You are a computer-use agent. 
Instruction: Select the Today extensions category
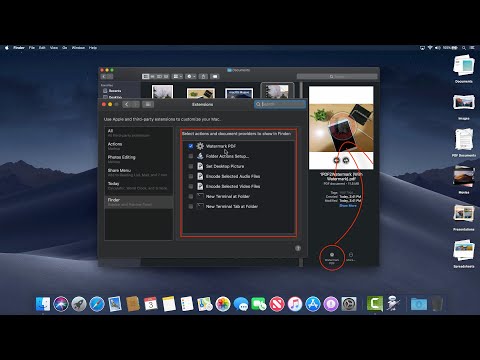pyautogui.click(x=139, y=185)
